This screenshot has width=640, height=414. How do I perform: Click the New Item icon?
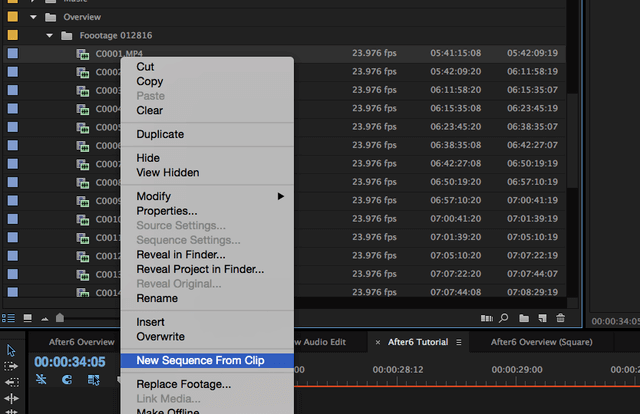coord(542,318)
